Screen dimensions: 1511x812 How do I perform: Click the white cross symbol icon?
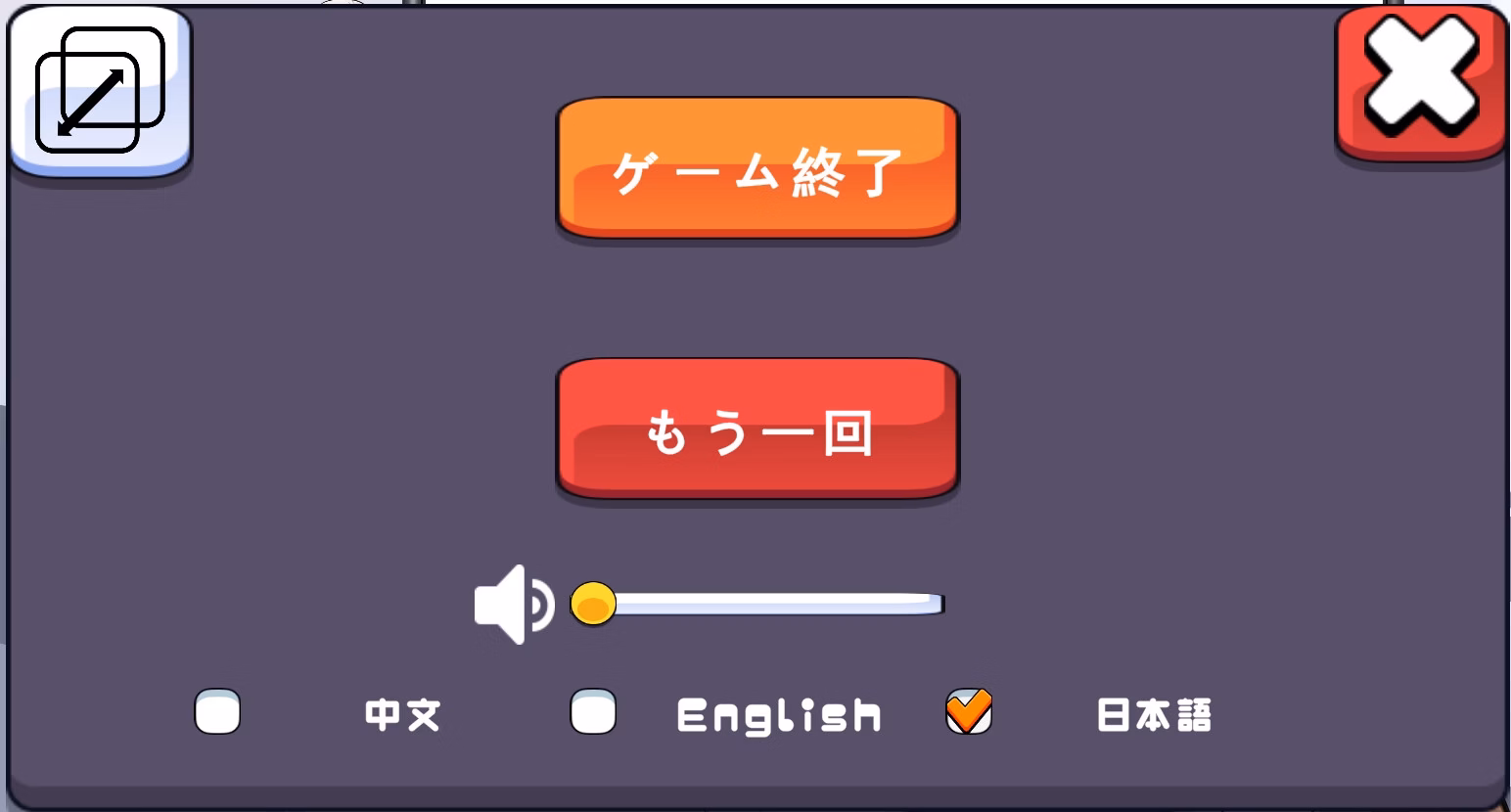(x=1421, y=76)
